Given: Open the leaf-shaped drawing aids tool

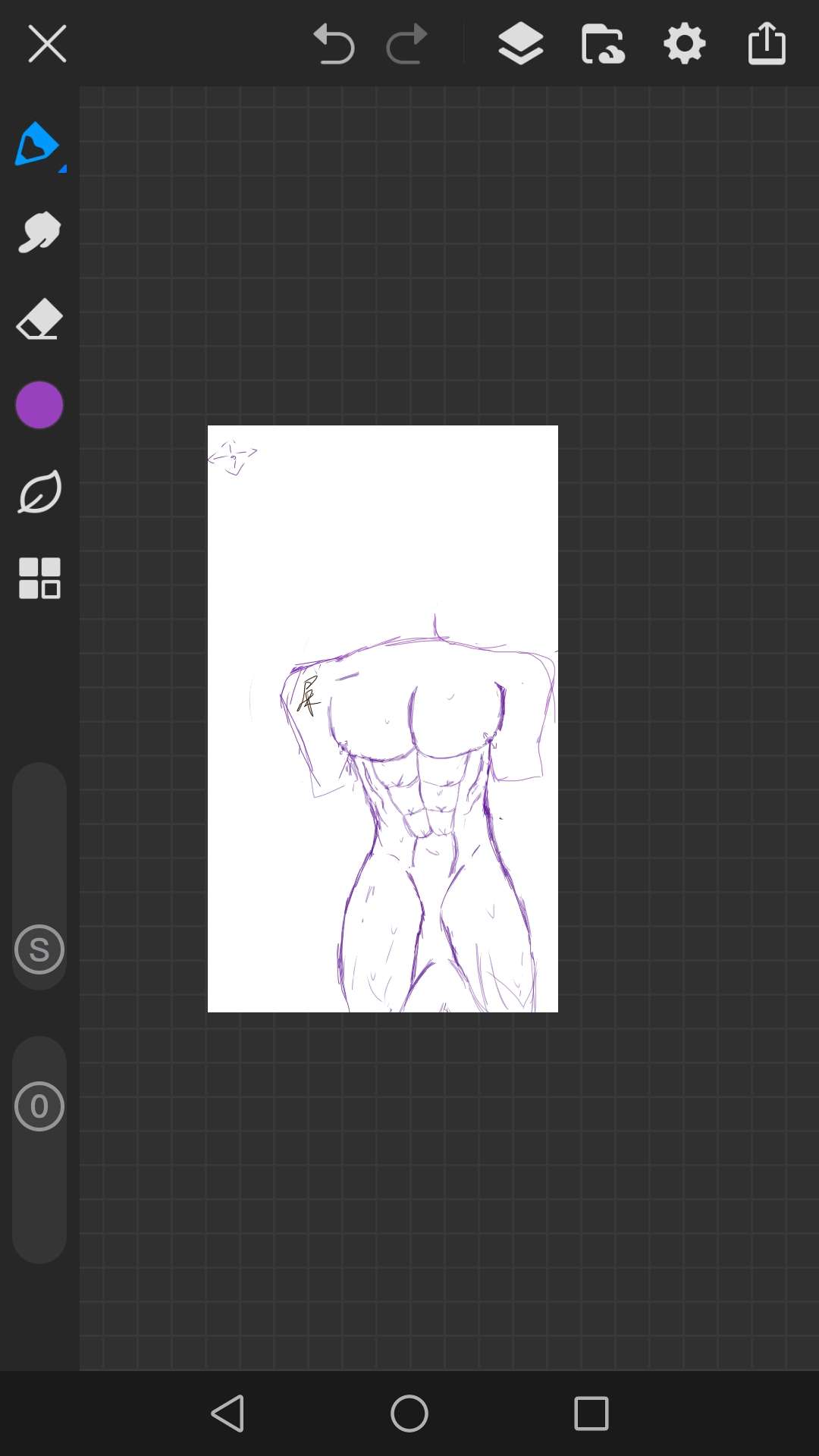Looking at the screenshot, I should 39,492.
